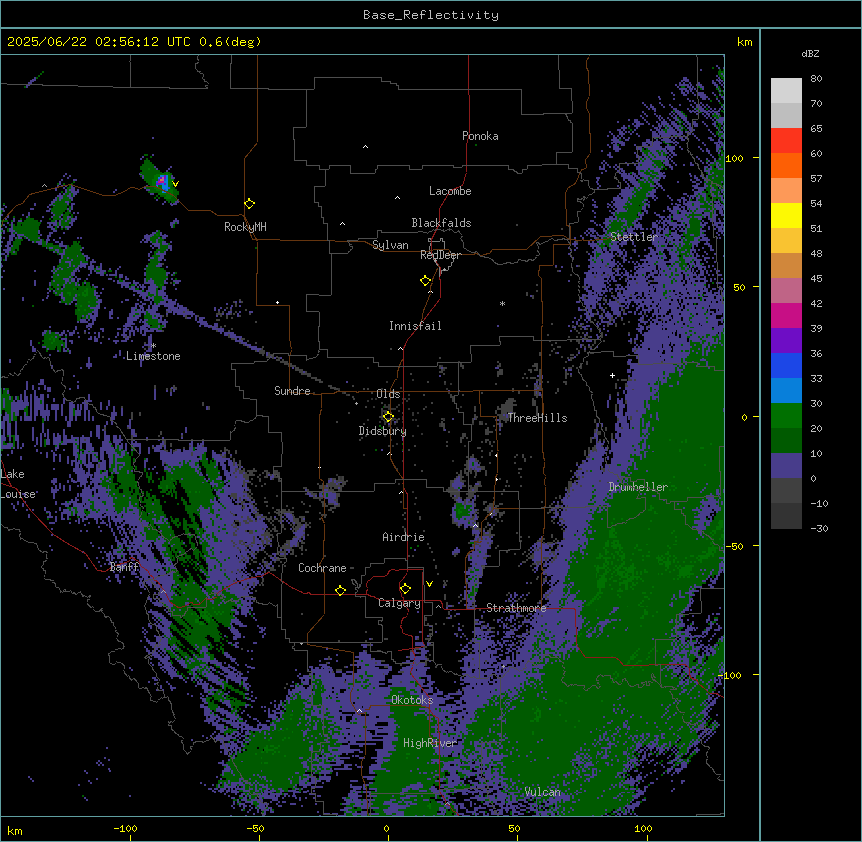Viewport: 862px width, 842px height.
Task: Click the RedDeer city label
Action: (x=440, y=255)
